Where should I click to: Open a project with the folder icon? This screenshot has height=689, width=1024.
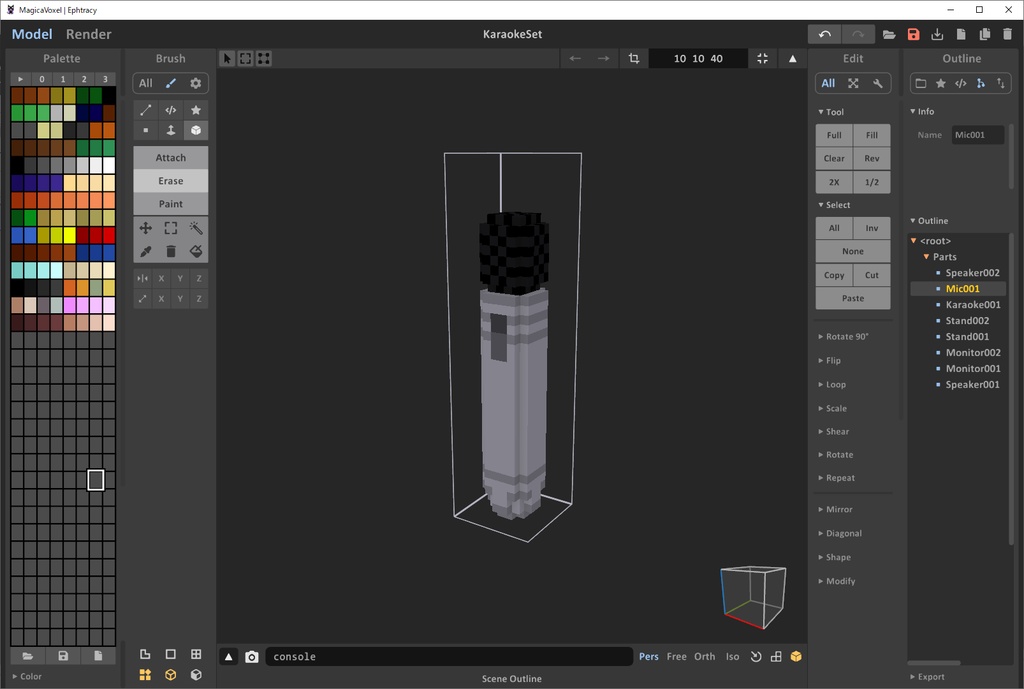(x=889, y=35)
